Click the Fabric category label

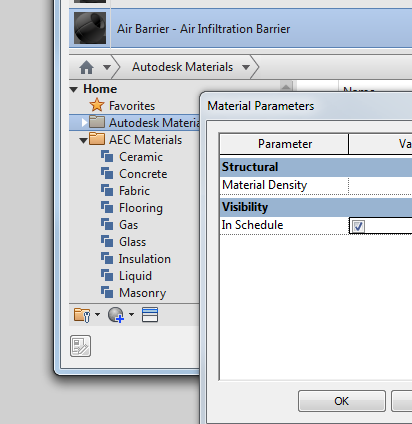click(135, 191)
